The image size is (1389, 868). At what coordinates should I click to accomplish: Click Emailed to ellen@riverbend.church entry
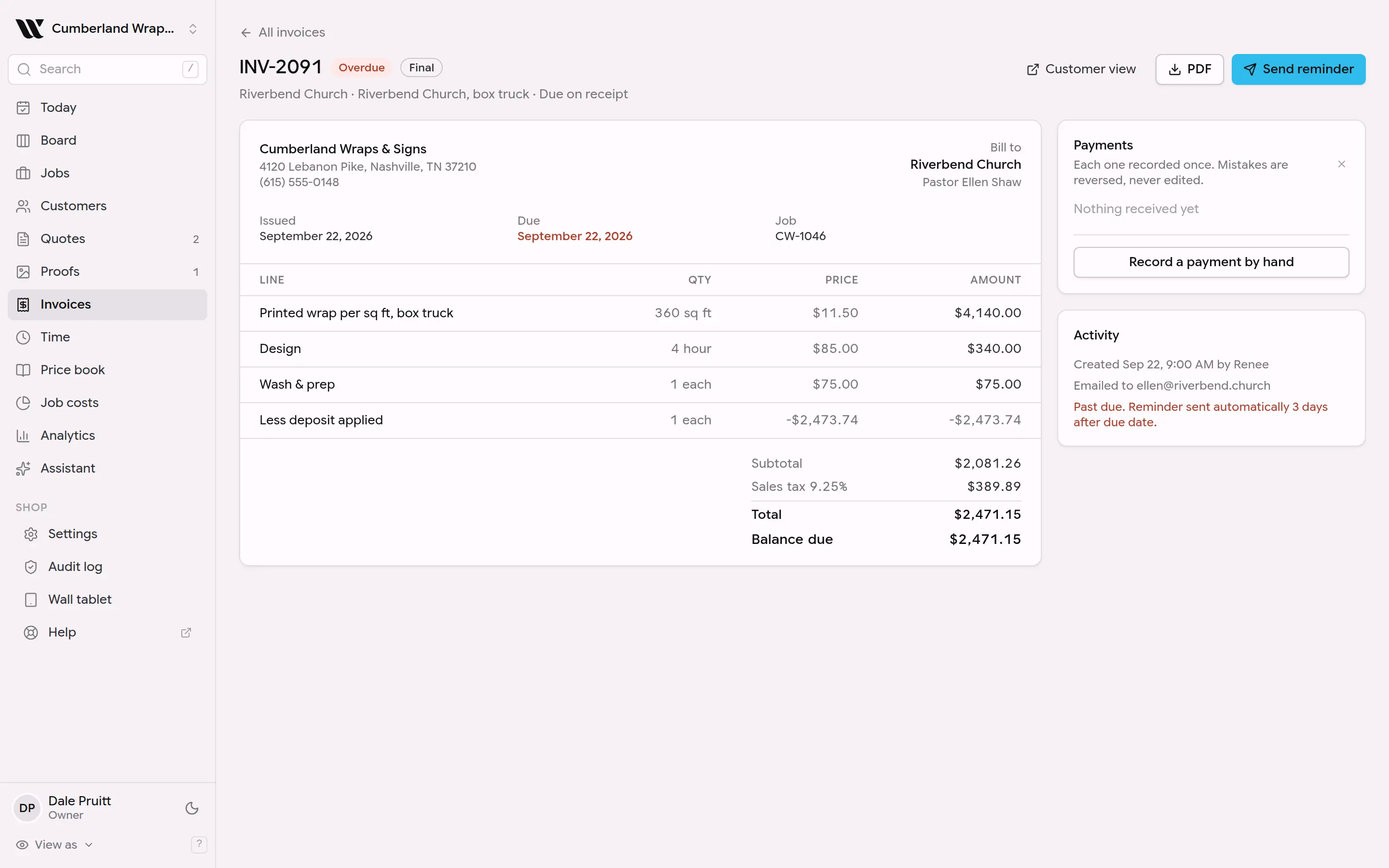(1171, 385)
